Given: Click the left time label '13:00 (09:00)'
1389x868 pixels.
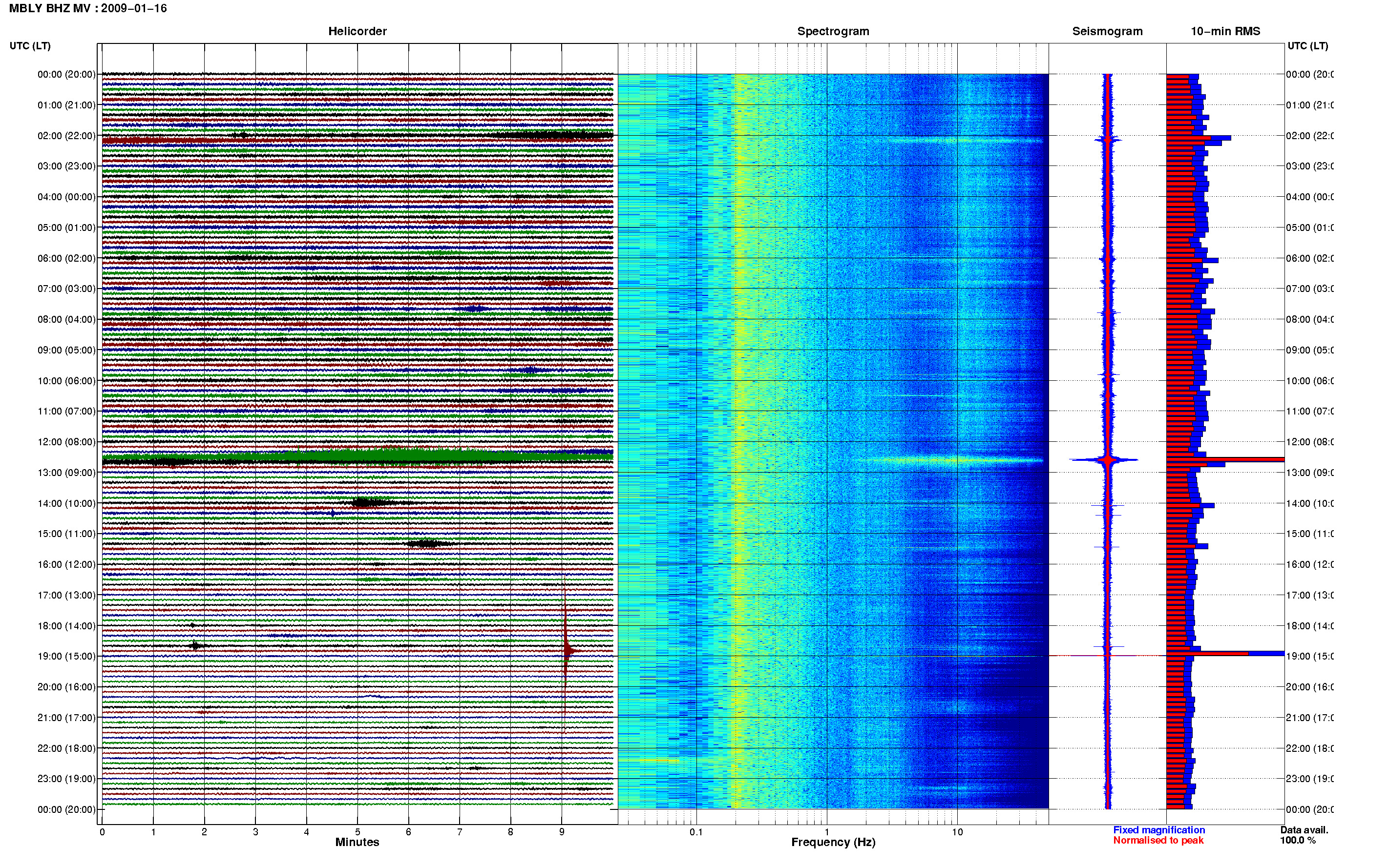Looking at the screenshot, I should pos(66,473).
